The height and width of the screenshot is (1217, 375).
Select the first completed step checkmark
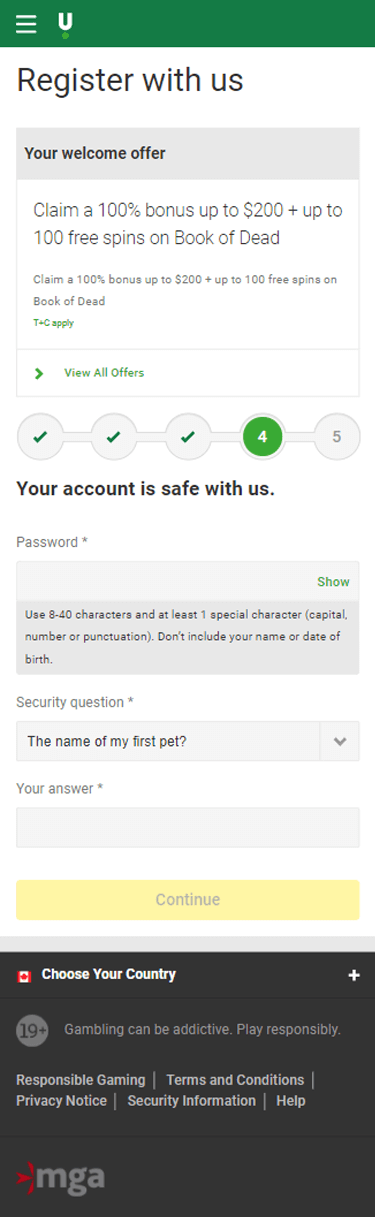[40, 437]
